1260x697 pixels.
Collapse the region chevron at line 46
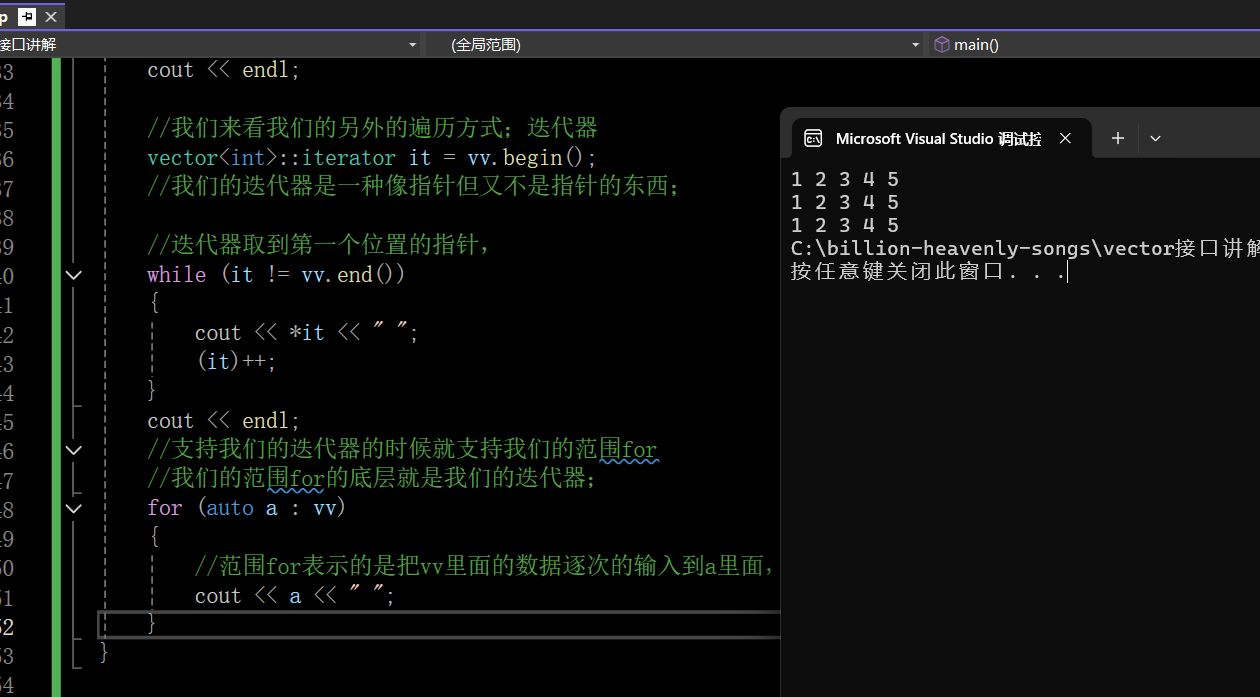[x=73, y=449]
